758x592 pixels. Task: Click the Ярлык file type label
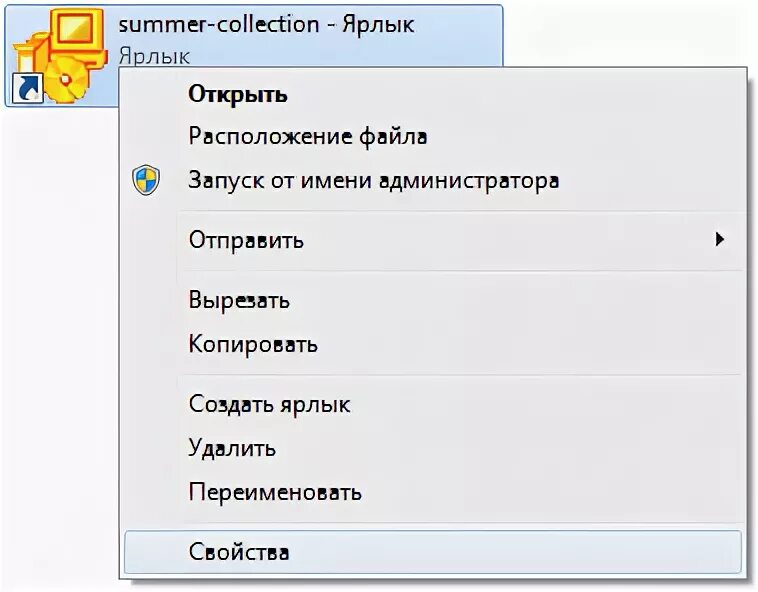154,55
